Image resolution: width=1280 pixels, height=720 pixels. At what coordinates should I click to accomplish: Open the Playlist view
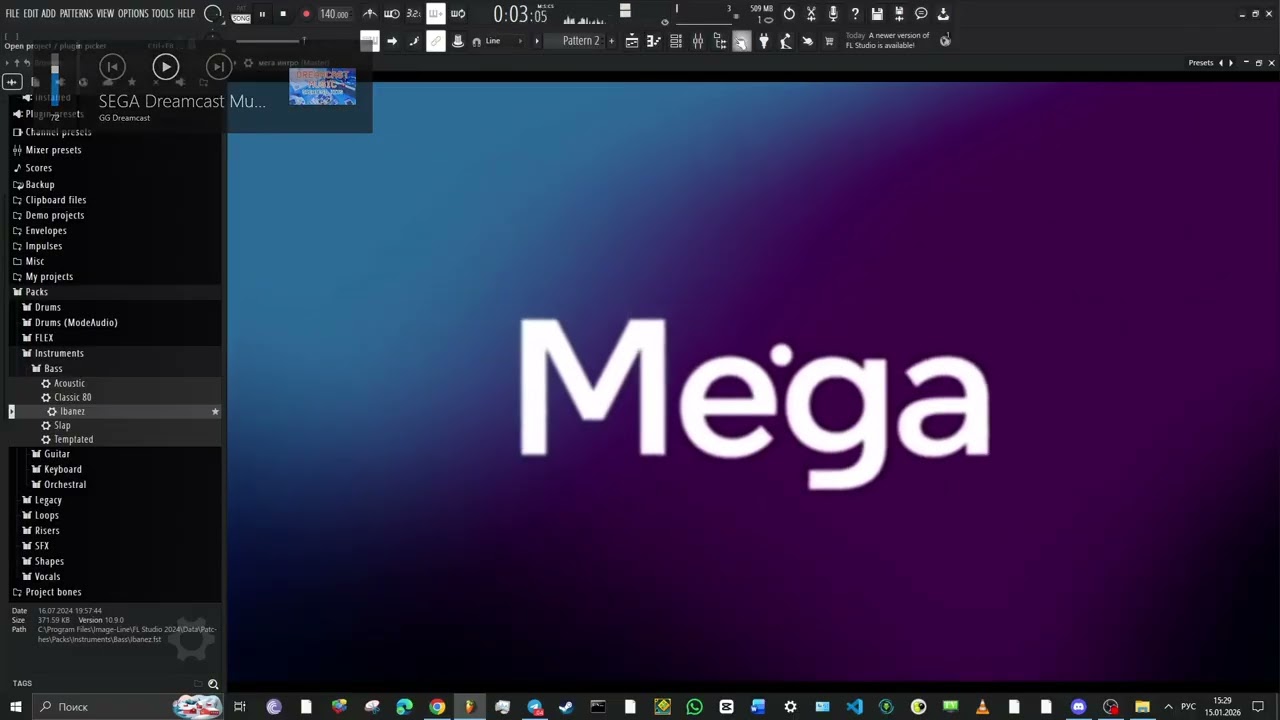click(x=632, y=41)
